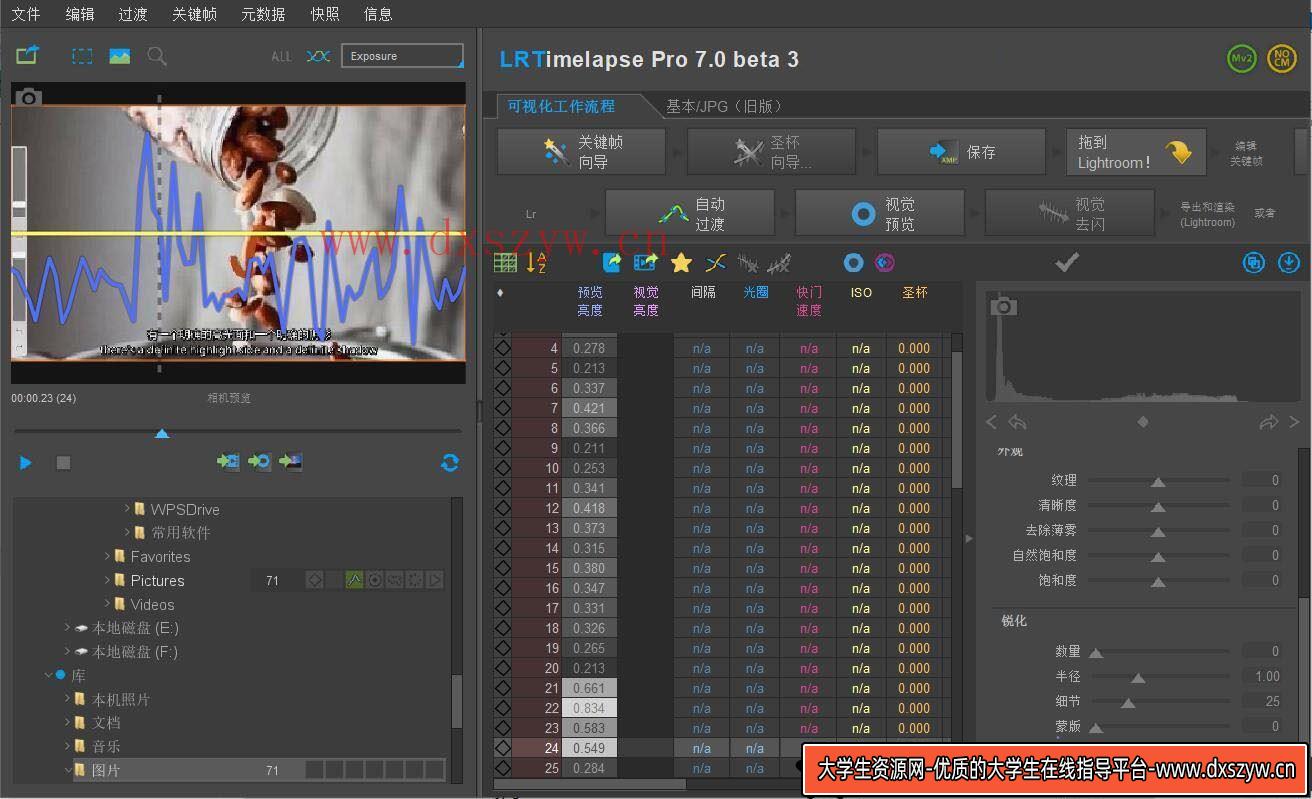The image size is (1312, 799).
Task: Click the magnifier zoom icon above the preview
Action: [x=157, y=56]
